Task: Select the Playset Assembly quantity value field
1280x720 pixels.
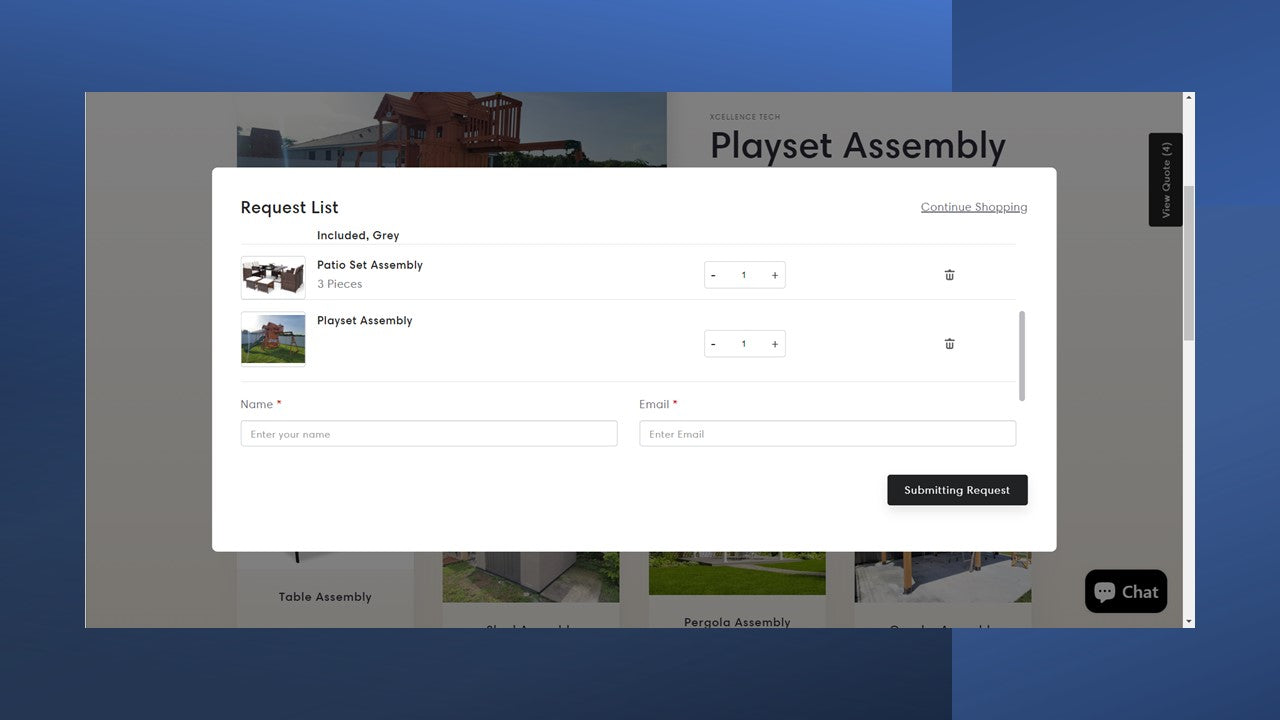Action: coord(743,344)
